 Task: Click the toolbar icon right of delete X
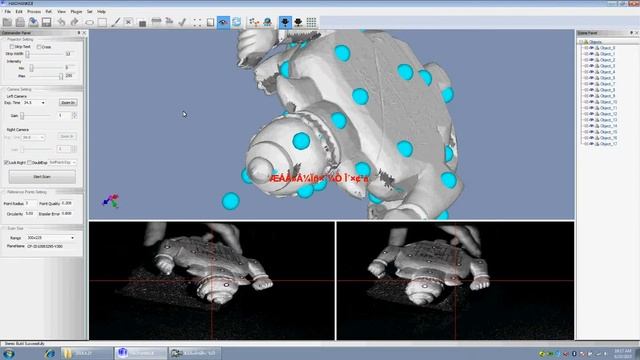(x=142, y=22)
